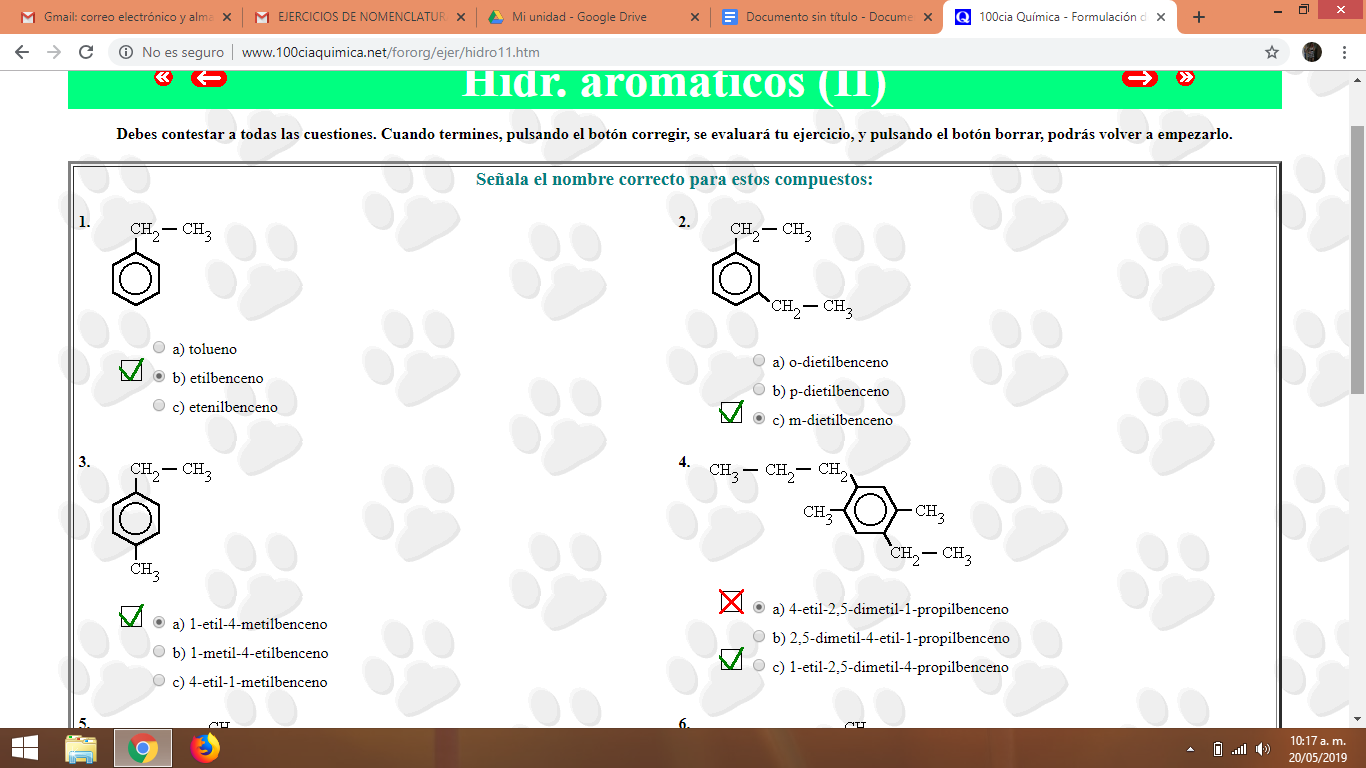The image size is (1366, 768).
Task: Close the Gmail tab
Action: [x=227, y=17]
